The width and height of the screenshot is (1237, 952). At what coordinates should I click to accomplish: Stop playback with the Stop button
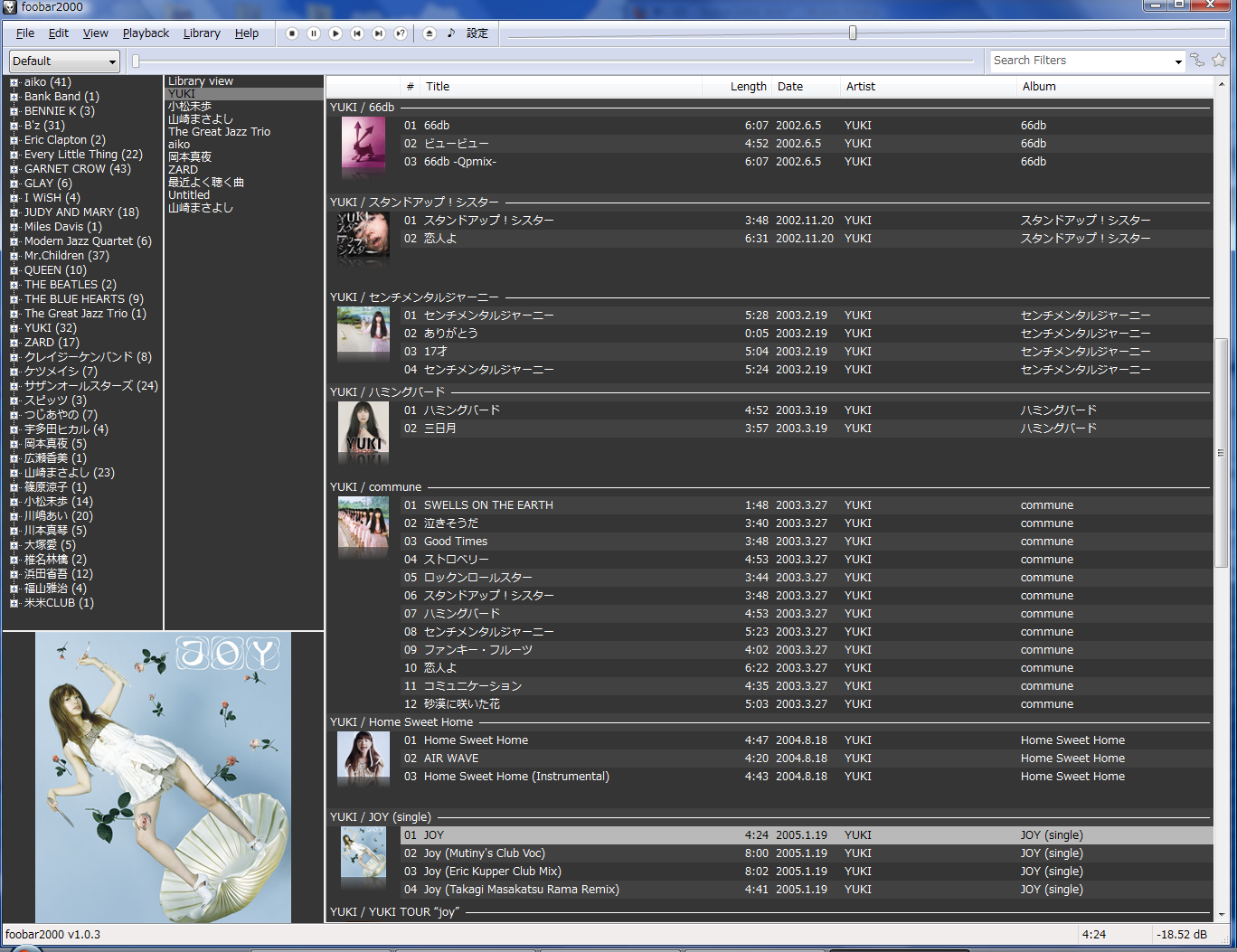point(292,33)
